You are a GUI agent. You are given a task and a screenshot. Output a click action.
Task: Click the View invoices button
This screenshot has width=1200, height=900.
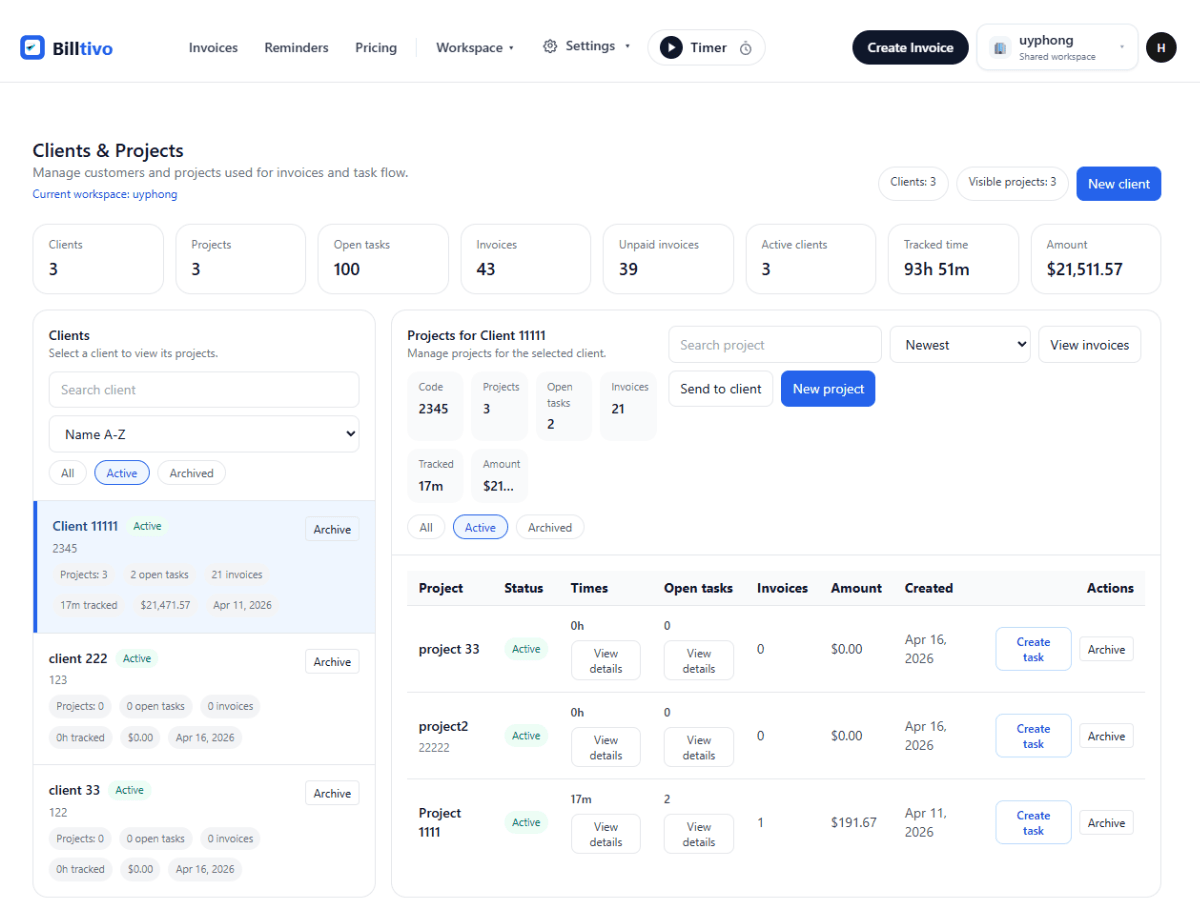pyautogui.click(x=1089, y=345)
